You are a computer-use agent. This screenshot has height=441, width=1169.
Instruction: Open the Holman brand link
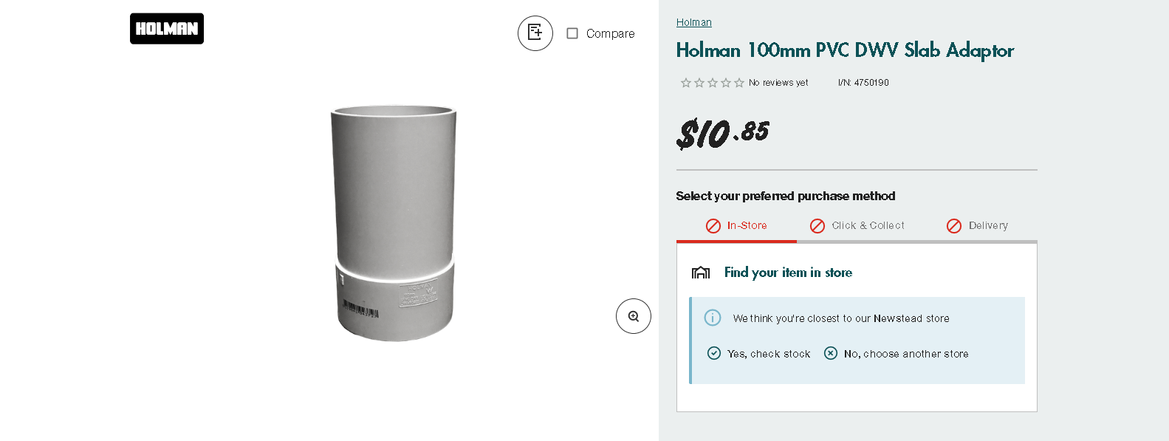(694, 22)
